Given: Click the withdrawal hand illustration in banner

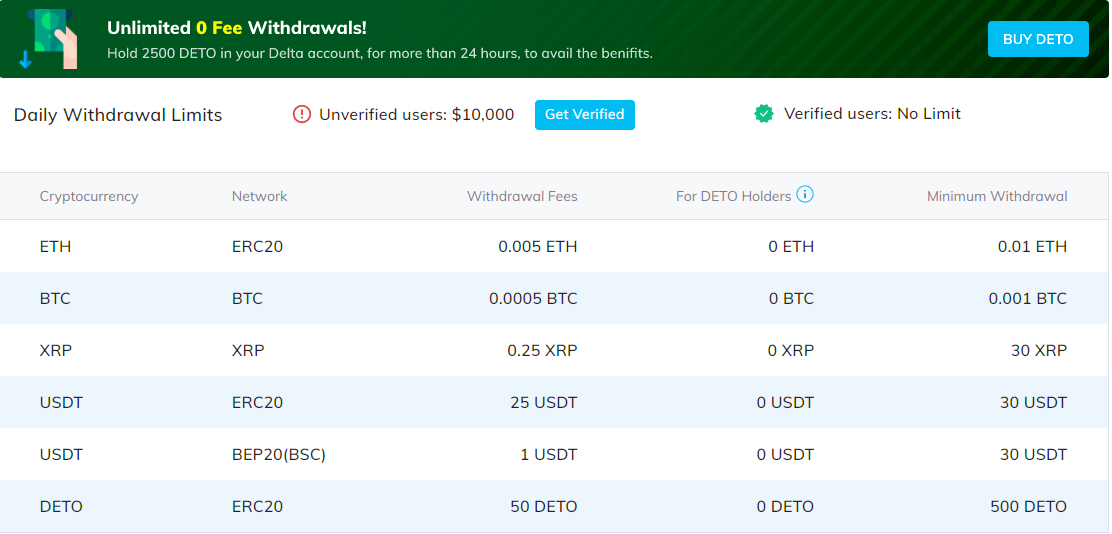Looking at the screenshot, I should tap(50, 40).
